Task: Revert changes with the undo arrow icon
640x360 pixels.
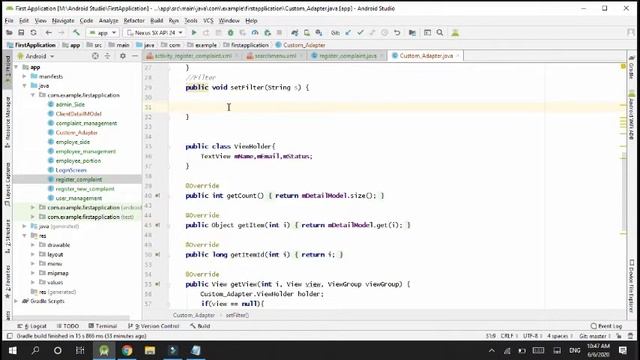Action: (397, 33)
